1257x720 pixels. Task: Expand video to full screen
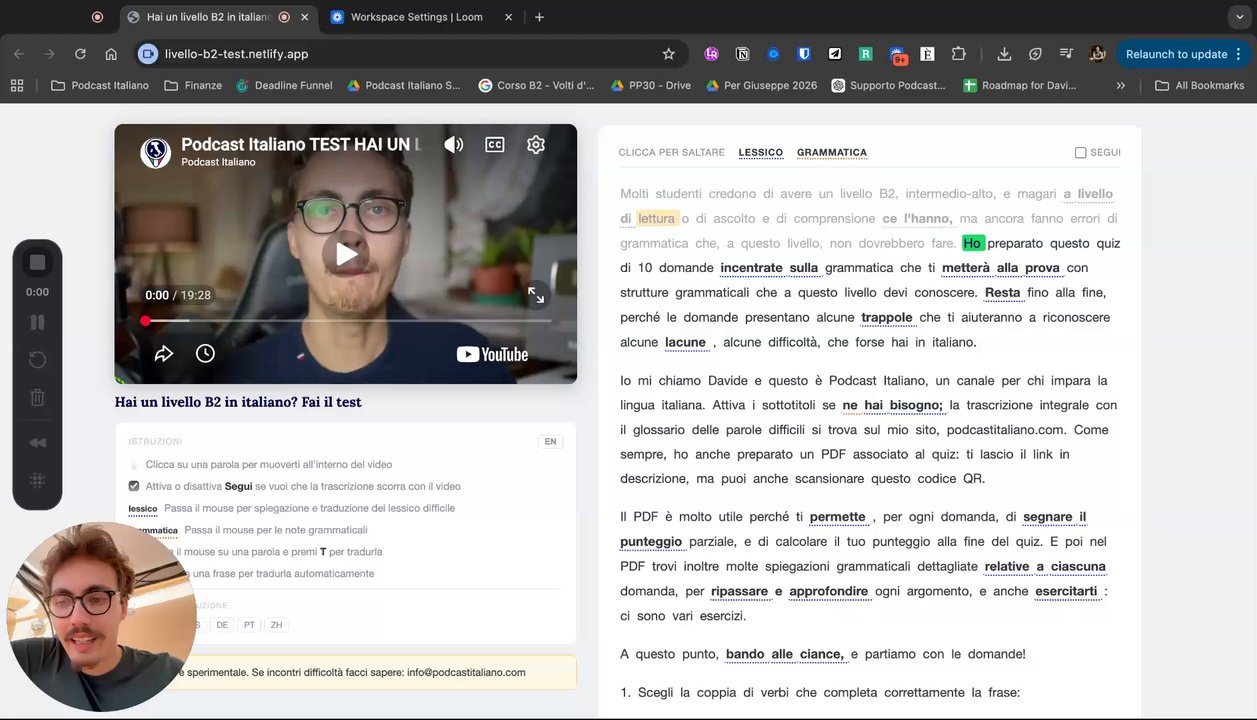pyautogui.click(x=536, y=295)
